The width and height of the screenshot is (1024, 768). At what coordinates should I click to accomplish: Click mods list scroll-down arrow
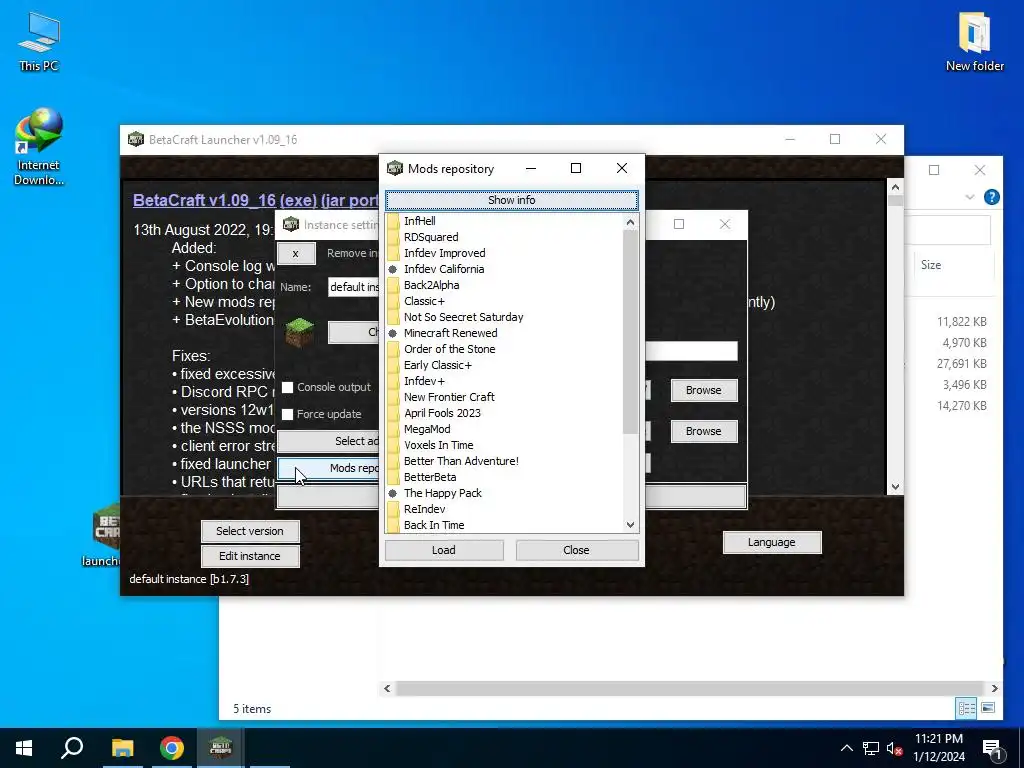[630, 524]
